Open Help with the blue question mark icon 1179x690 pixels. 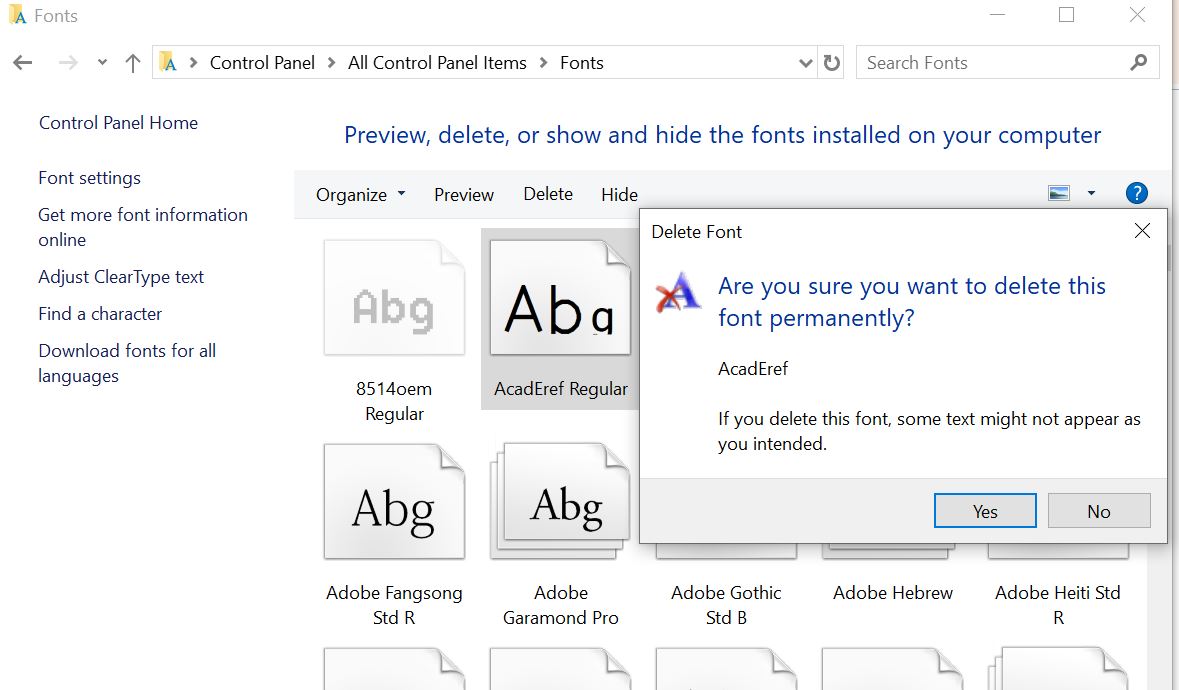pos(1137,193)
